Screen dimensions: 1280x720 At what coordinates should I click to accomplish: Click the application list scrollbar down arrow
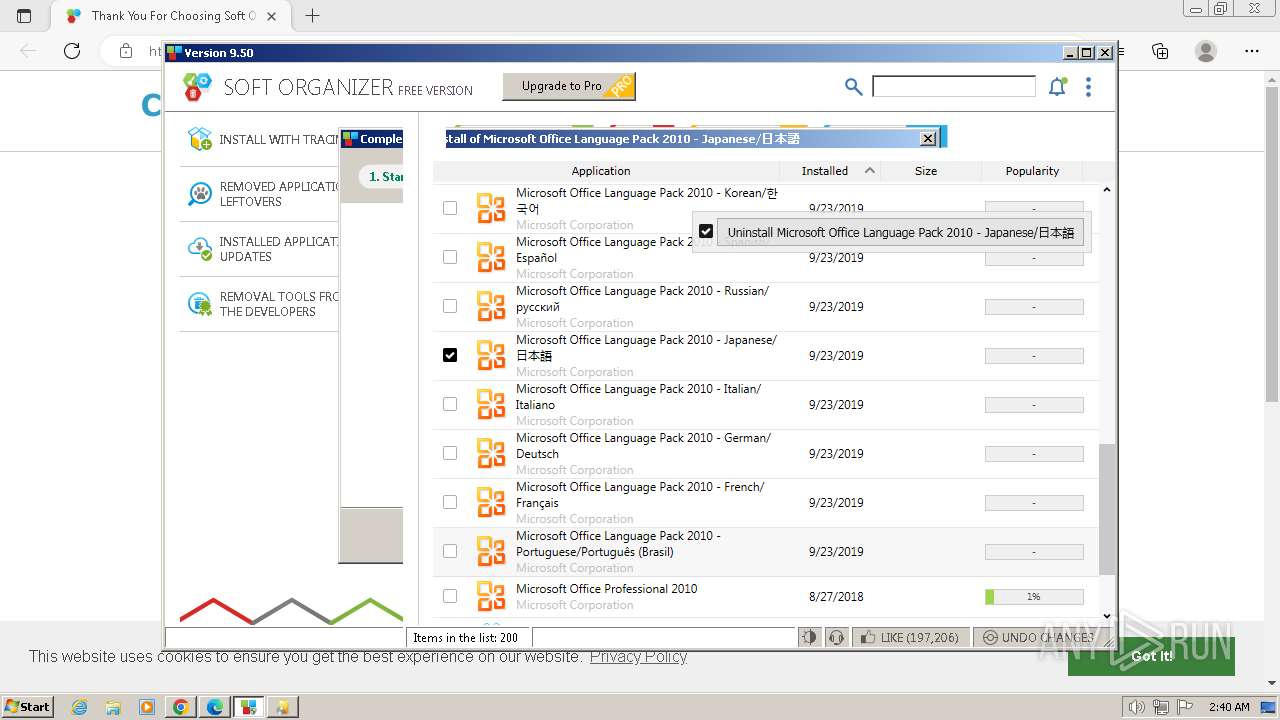[1106, 616]
